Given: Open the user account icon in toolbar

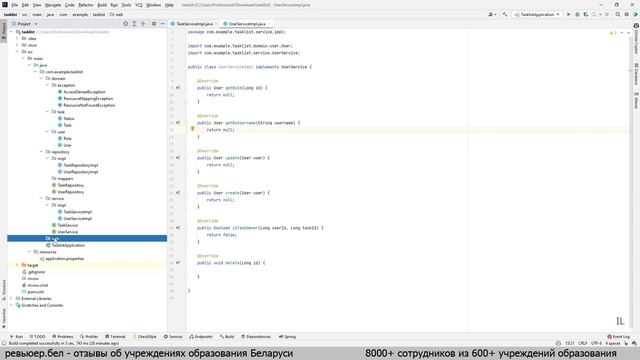Looking at the screenshot, I should pyautogui.click(x=492, y=14).
